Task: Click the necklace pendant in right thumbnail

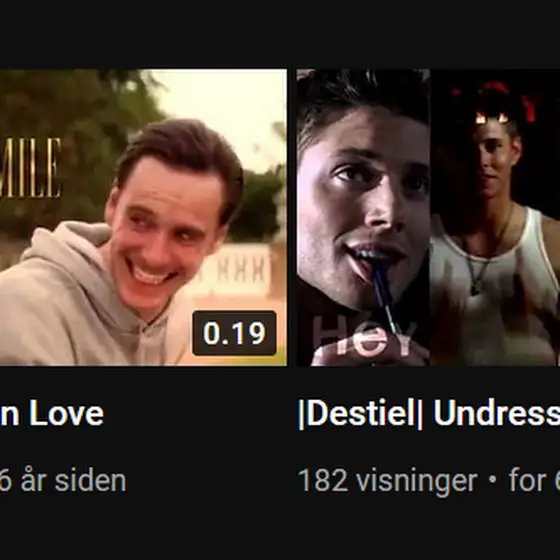Action: (475, 288)
